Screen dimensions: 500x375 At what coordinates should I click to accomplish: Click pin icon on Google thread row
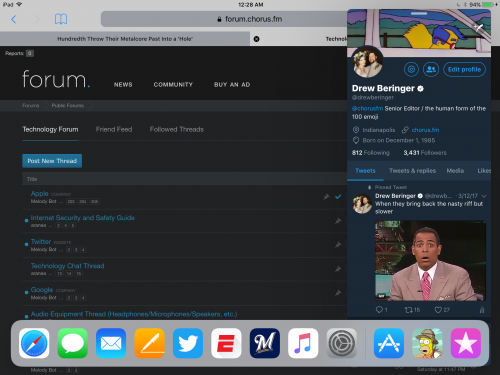(x=338, y=293)
